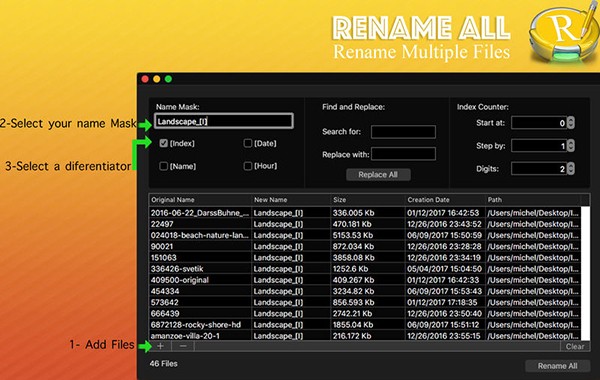Adjust the Start at stepper arrows
Viewport: 600px width, 380px height.
click(571, 123)
